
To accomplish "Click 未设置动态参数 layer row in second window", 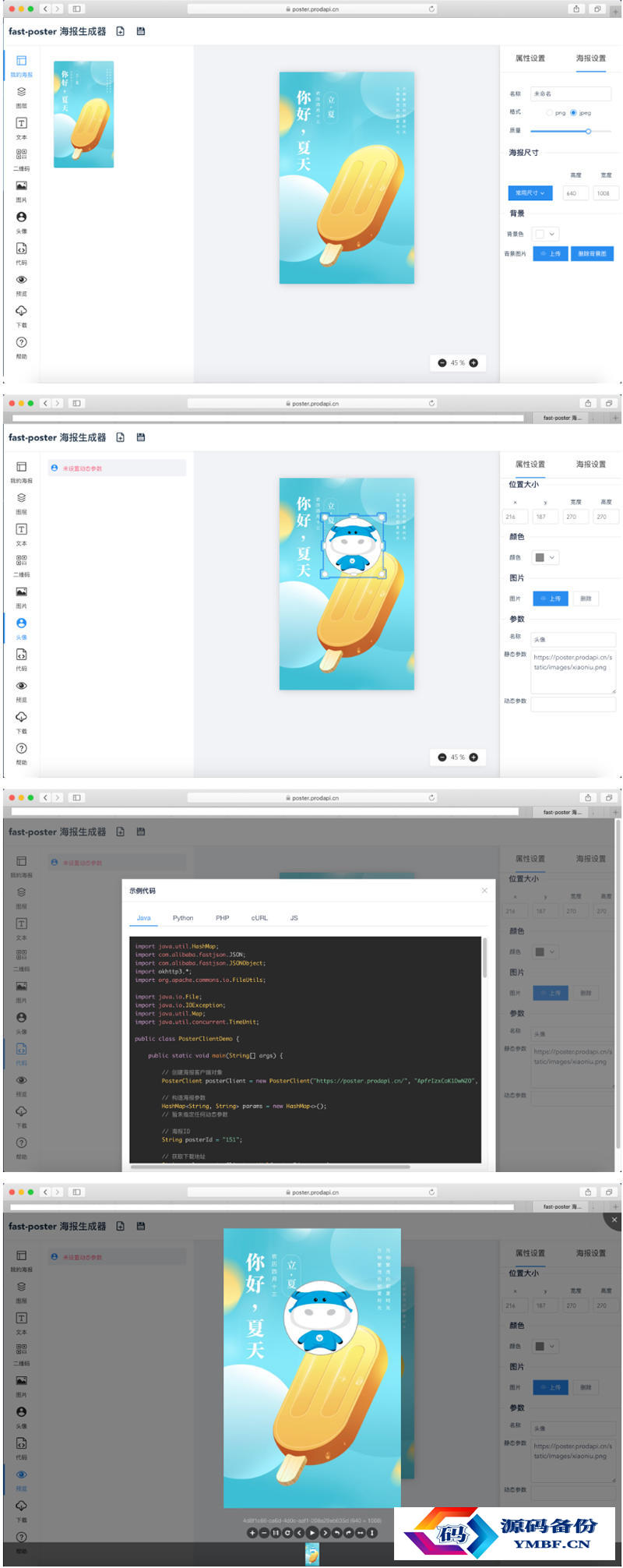I will pos(117,468).
